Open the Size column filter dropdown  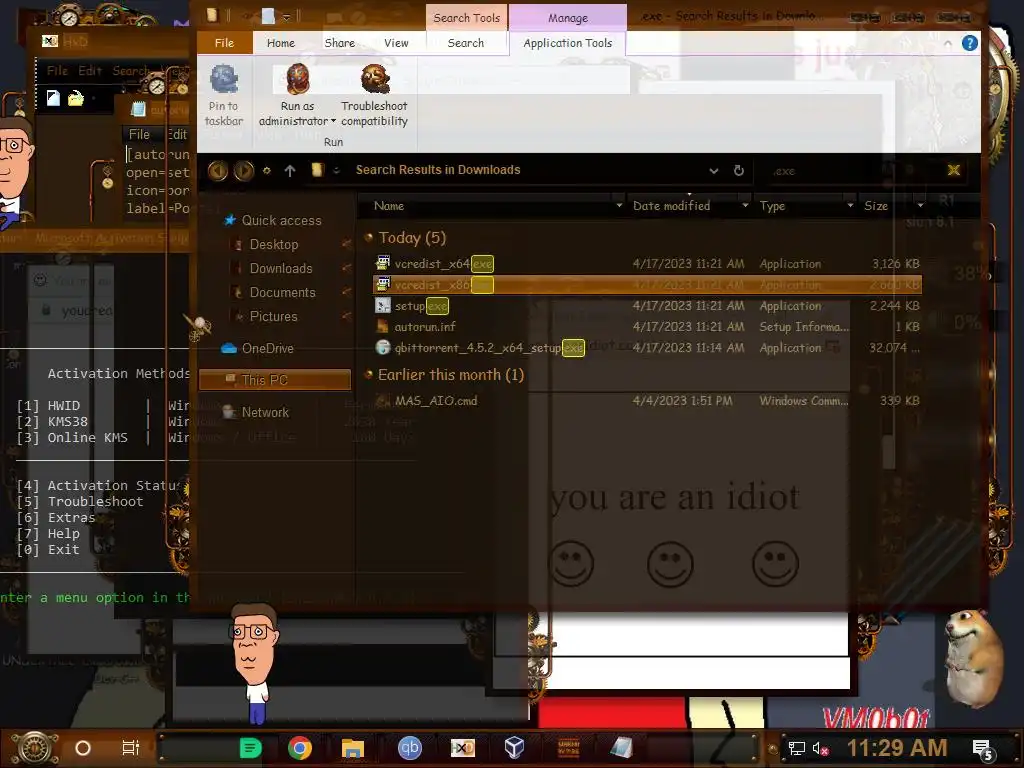(x=920, y=206)
